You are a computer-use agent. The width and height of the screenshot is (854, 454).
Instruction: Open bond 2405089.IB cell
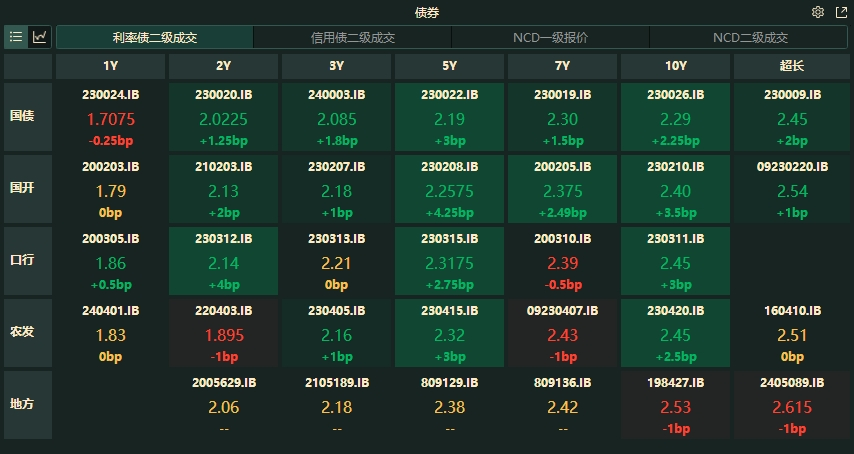pos(792,404)
